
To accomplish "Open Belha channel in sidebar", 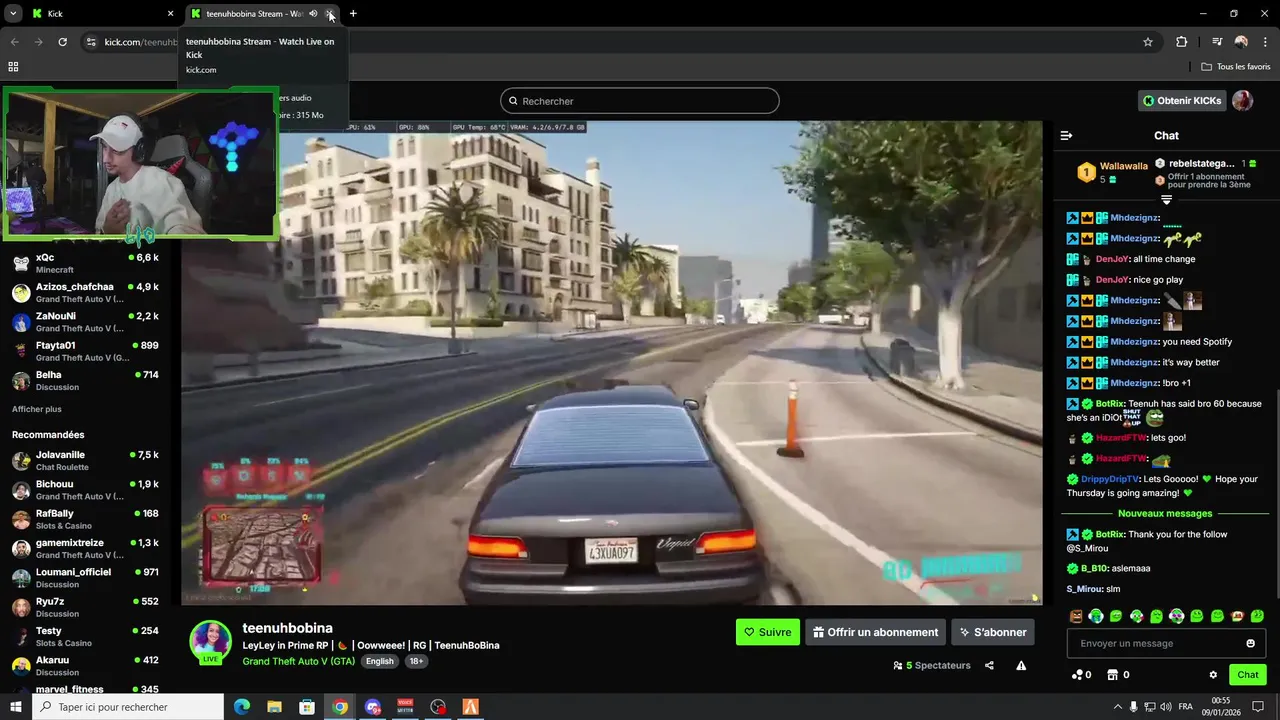I will (85, 381).
